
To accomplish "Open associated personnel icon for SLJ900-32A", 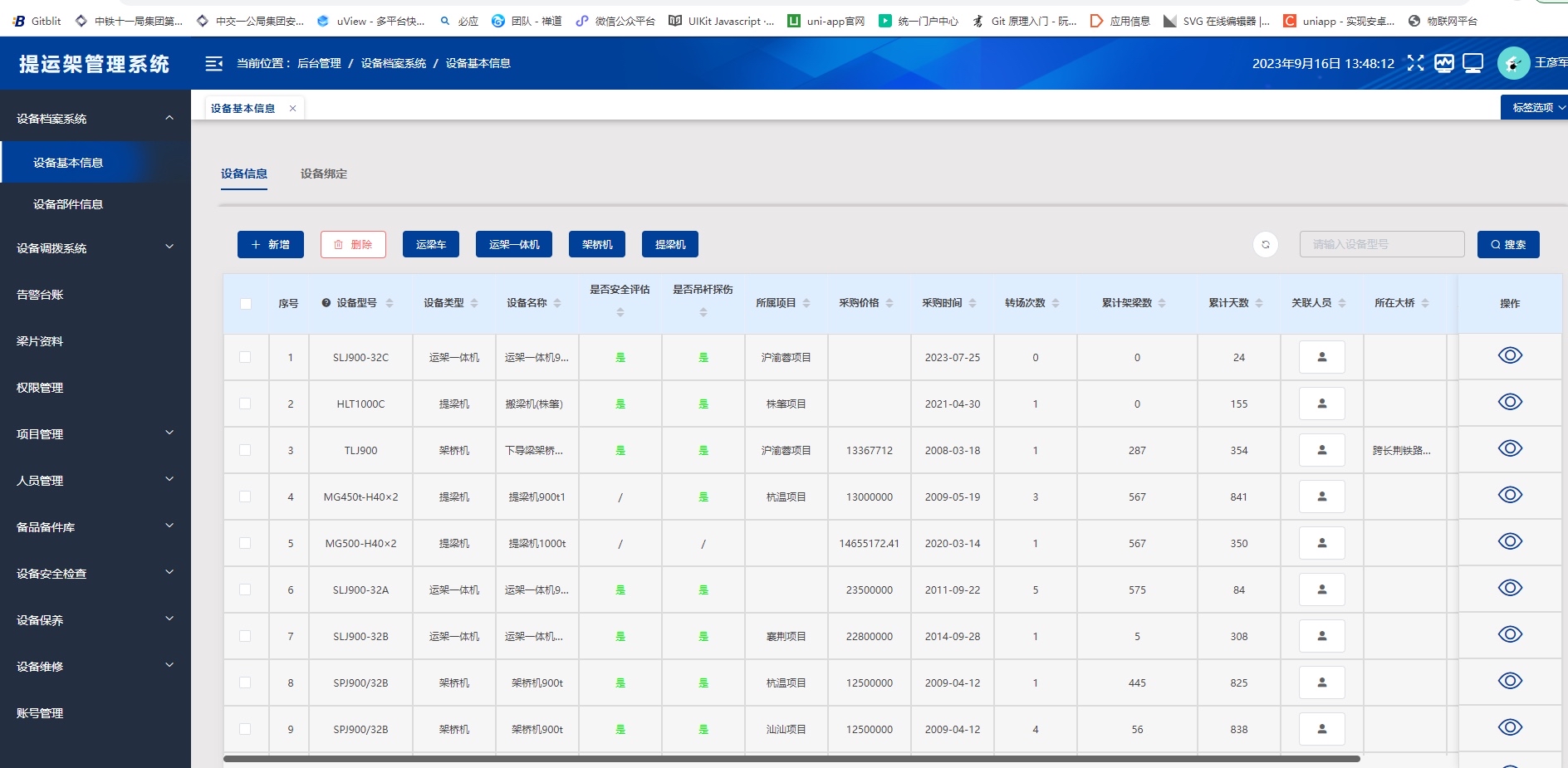I will [x=1322, y=589].
